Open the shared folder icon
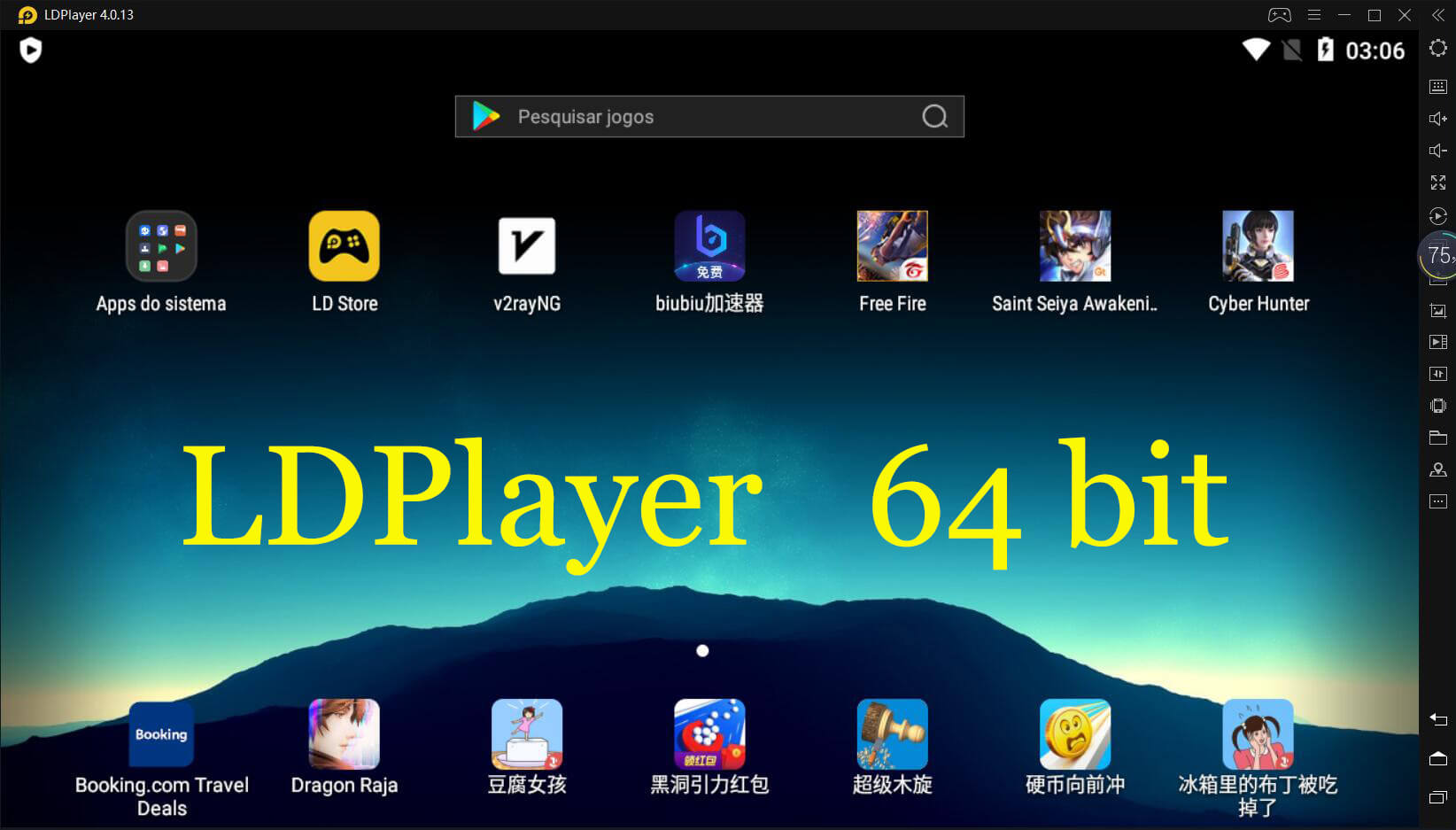Image resolution: width=1456 pixels, height=830 pixels. [1438, 438]
